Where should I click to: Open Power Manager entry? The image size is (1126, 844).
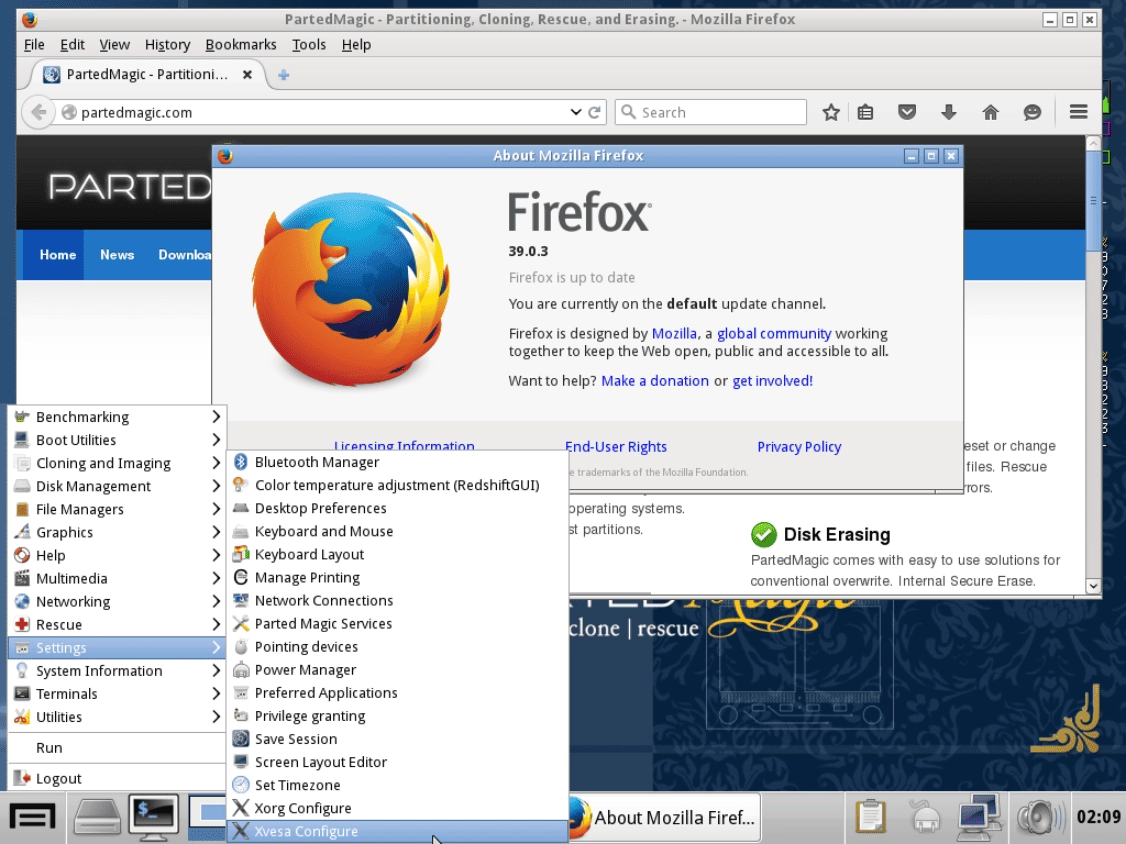coord(398,669)
